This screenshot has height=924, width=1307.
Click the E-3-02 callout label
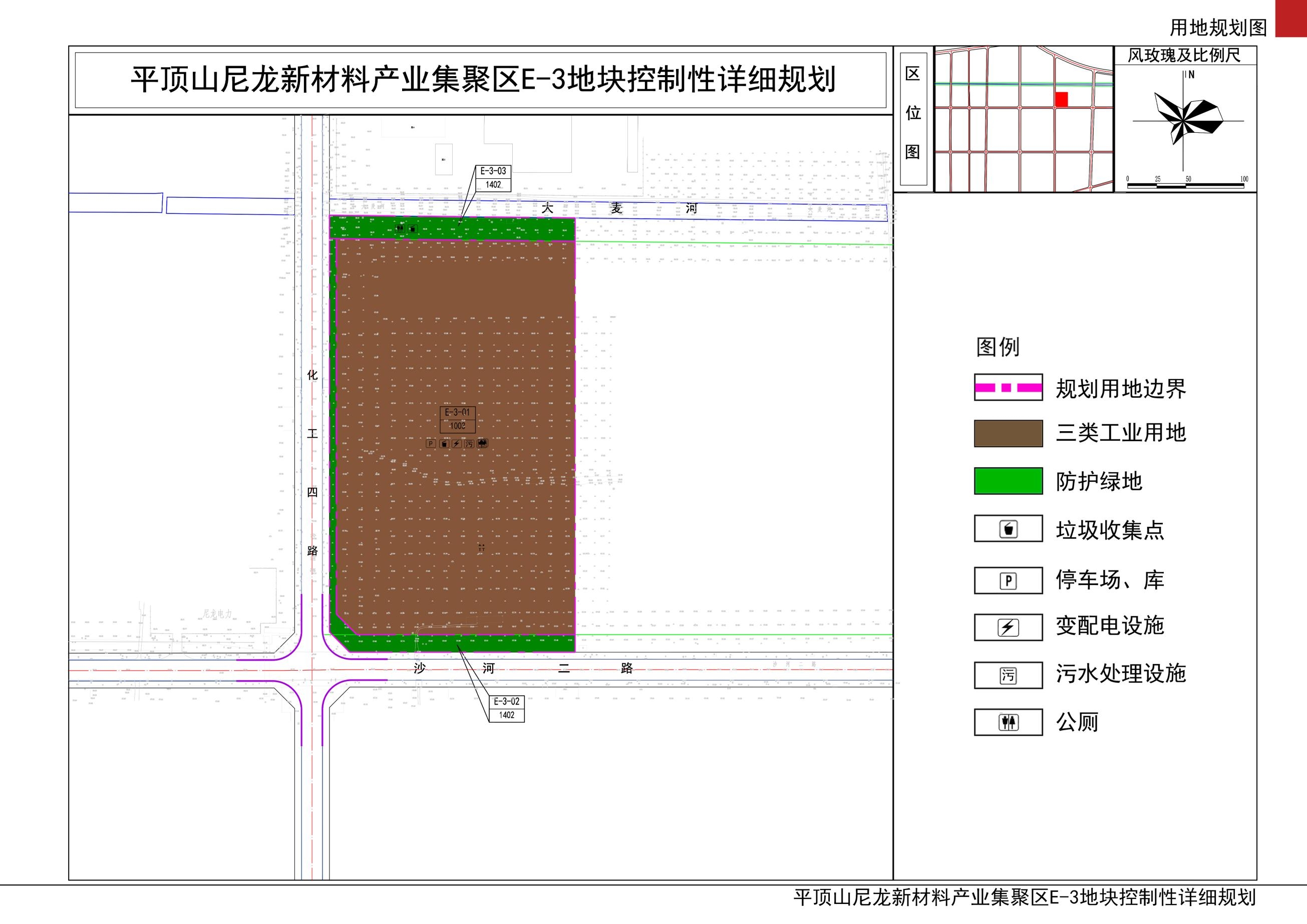(507, 702)
